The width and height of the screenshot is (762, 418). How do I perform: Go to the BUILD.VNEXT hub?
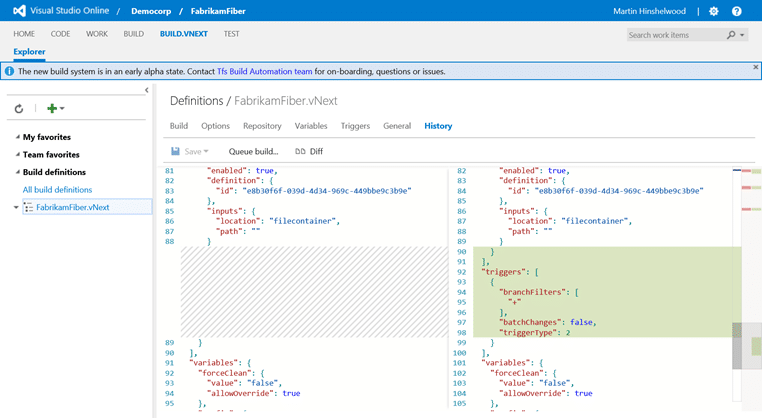[x=184, y=34]
